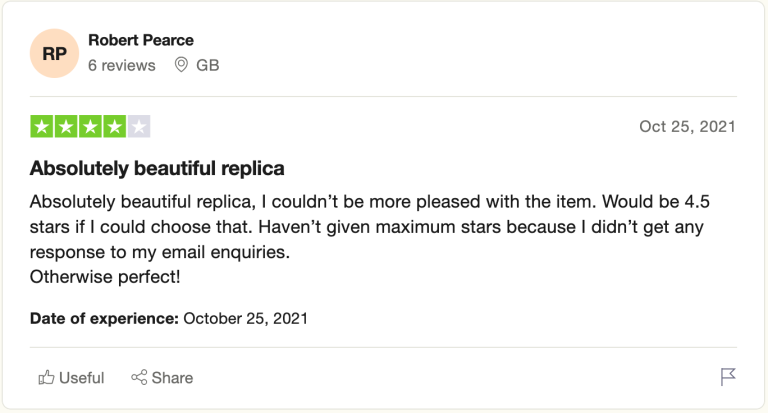Click the Oct 25, 2021 review date
Screen dimensions: 768x413
point(687,127)
